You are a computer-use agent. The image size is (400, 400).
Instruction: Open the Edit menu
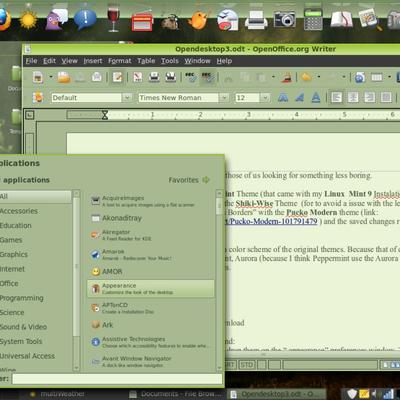click(x=49, y=61)
